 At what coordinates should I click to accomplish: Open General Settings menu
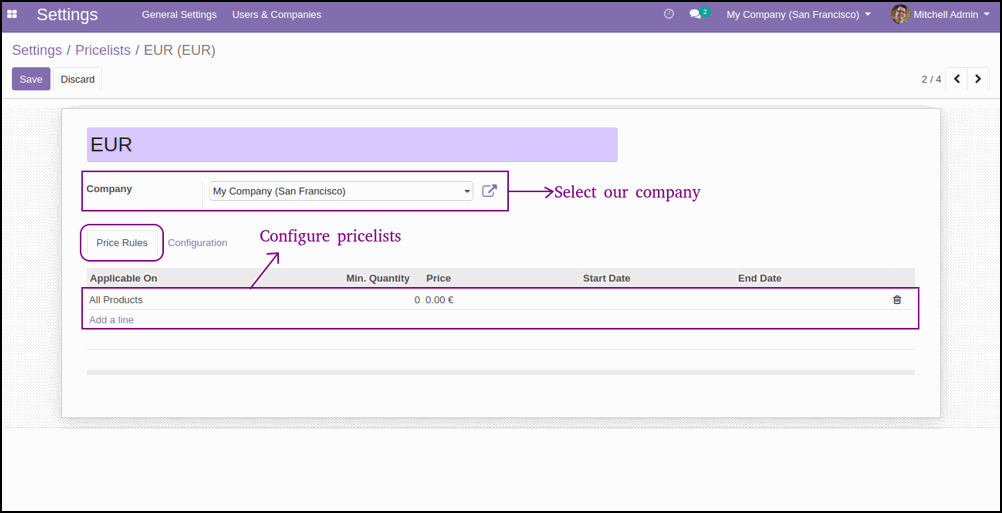pyautogui.click(x=180, y=14)
